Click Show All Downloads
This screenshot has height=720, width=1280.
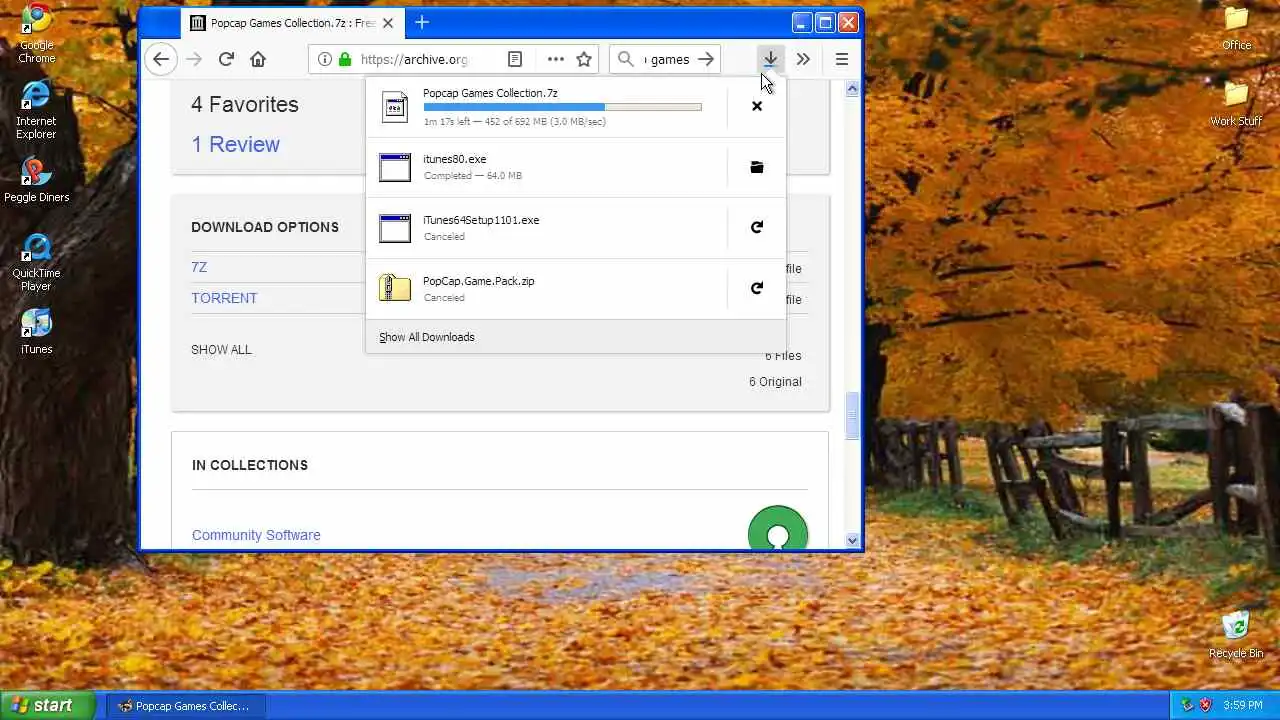click(x=427, y=337)
